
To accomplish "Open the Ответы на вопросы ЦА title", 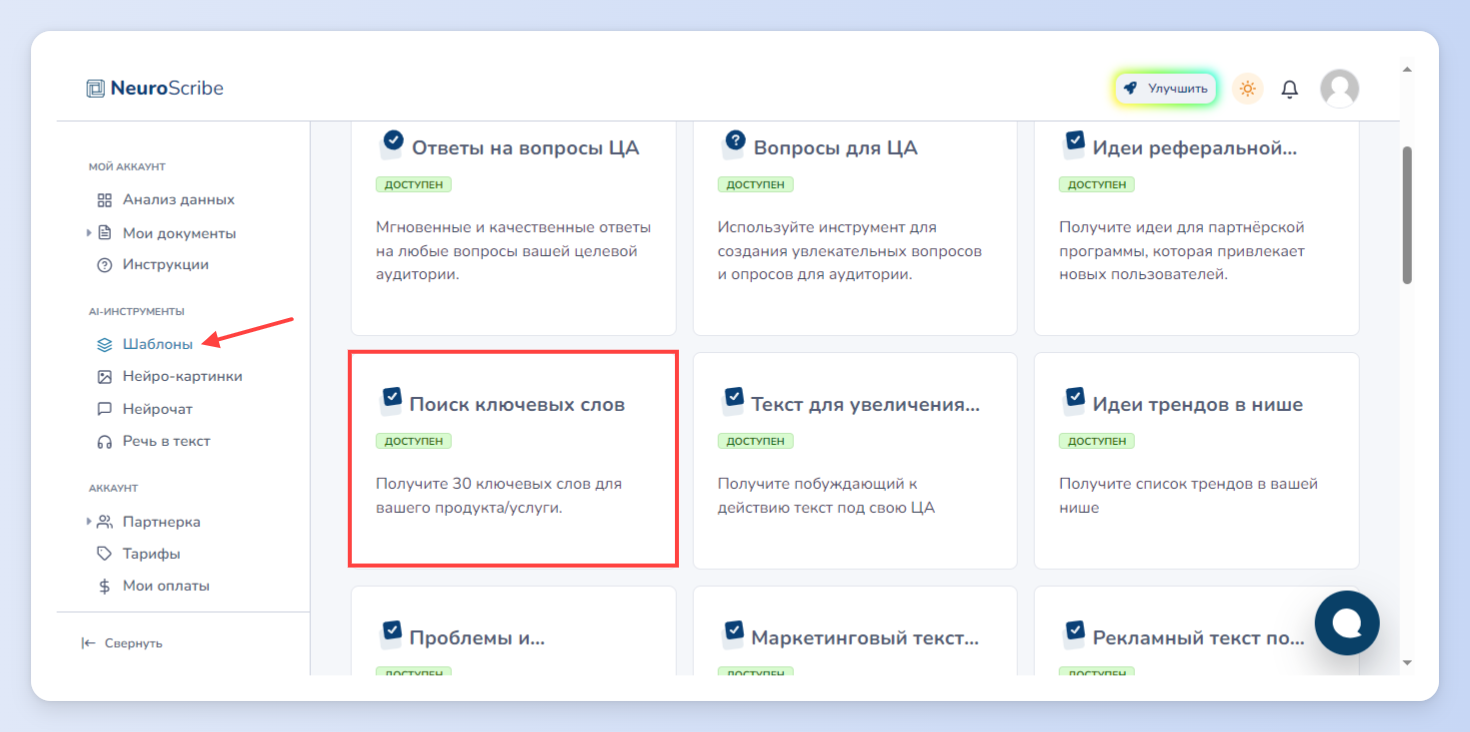I will (x=525, y=148).
